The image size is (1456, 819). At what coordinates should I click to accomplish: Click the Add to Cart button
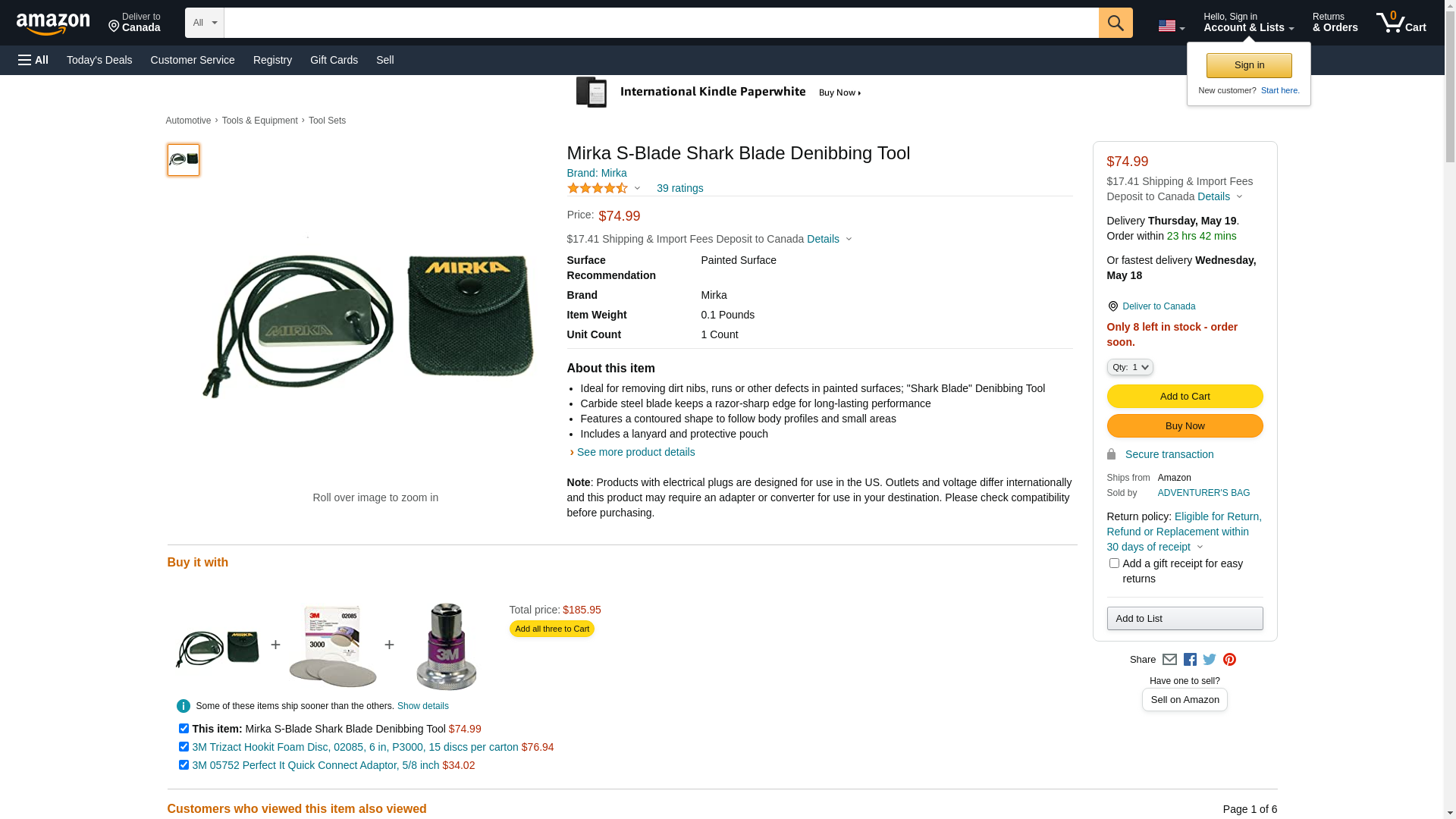click(1185, 397)
